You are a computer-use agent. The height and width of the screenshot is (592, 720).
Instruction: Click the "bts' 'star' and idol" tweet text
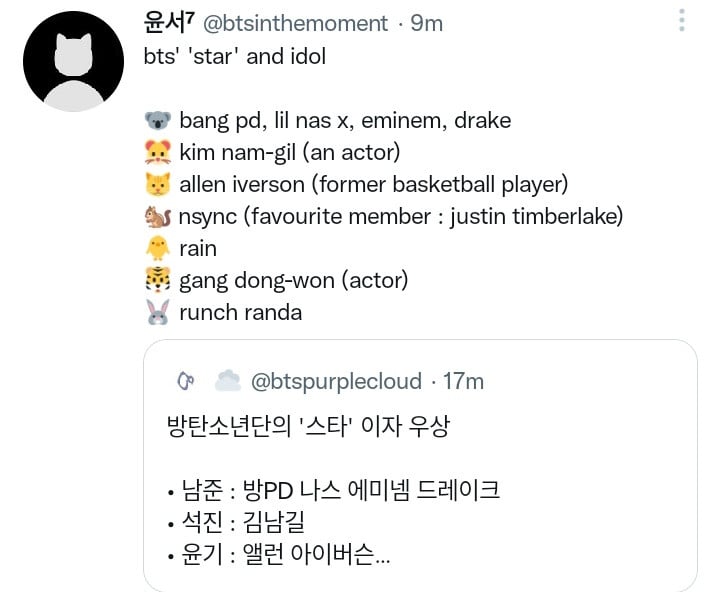coord(235,56)
